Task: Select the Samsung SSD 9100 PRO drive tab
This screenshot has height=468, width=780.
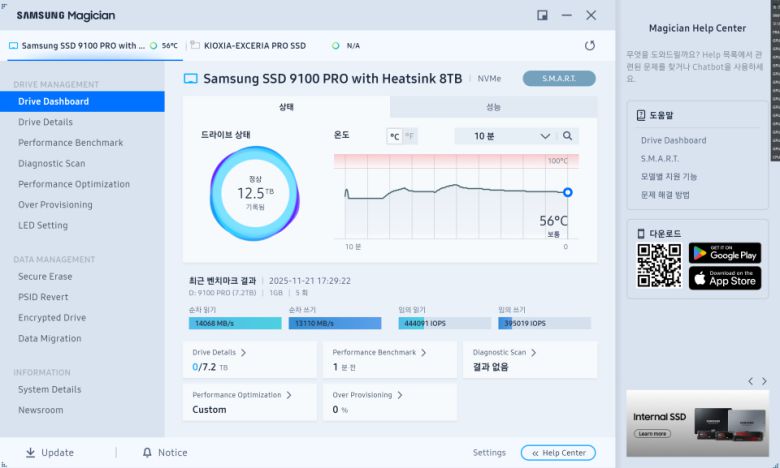Action: 94,46
